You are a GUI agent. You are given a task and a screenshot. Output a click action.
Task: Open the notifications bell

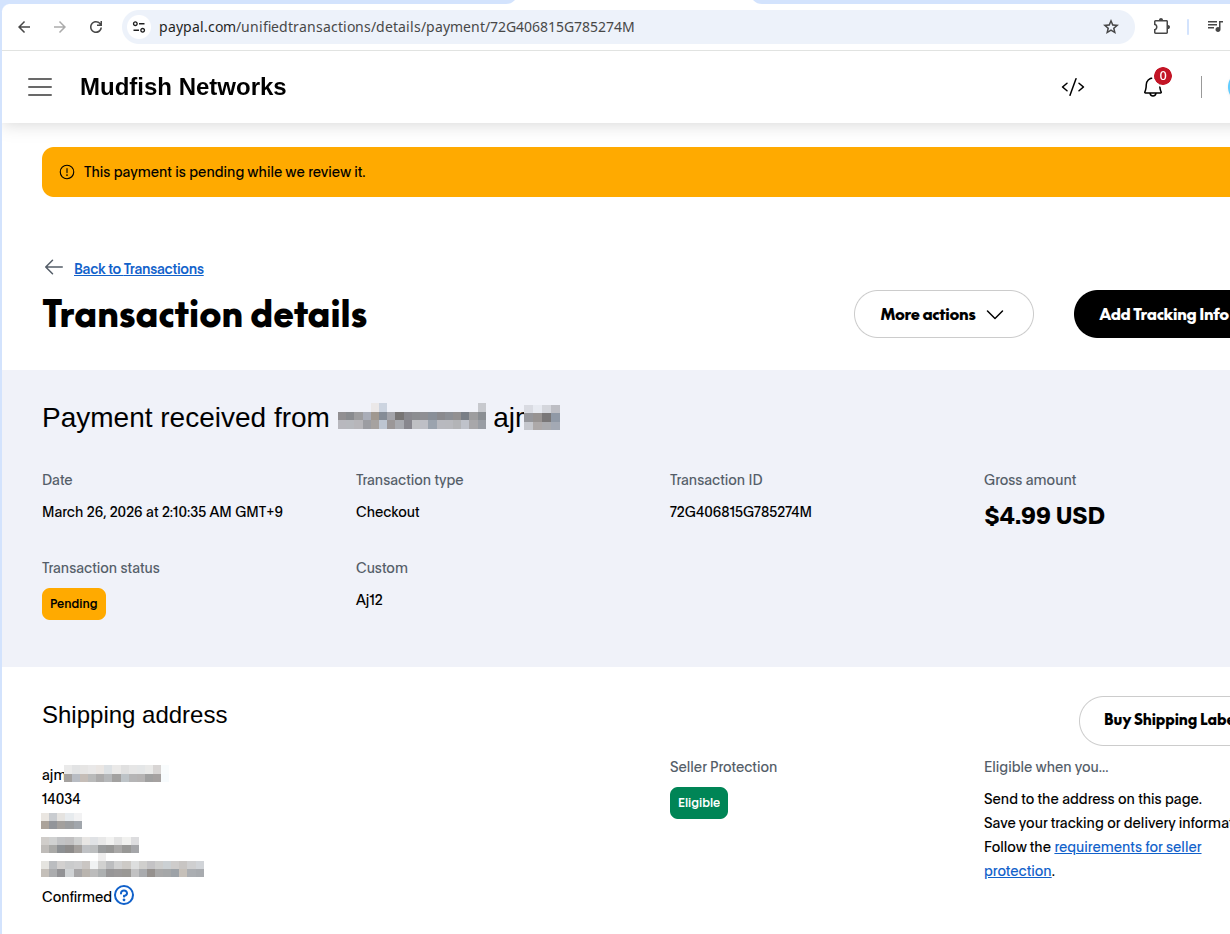coord(1153,87)
